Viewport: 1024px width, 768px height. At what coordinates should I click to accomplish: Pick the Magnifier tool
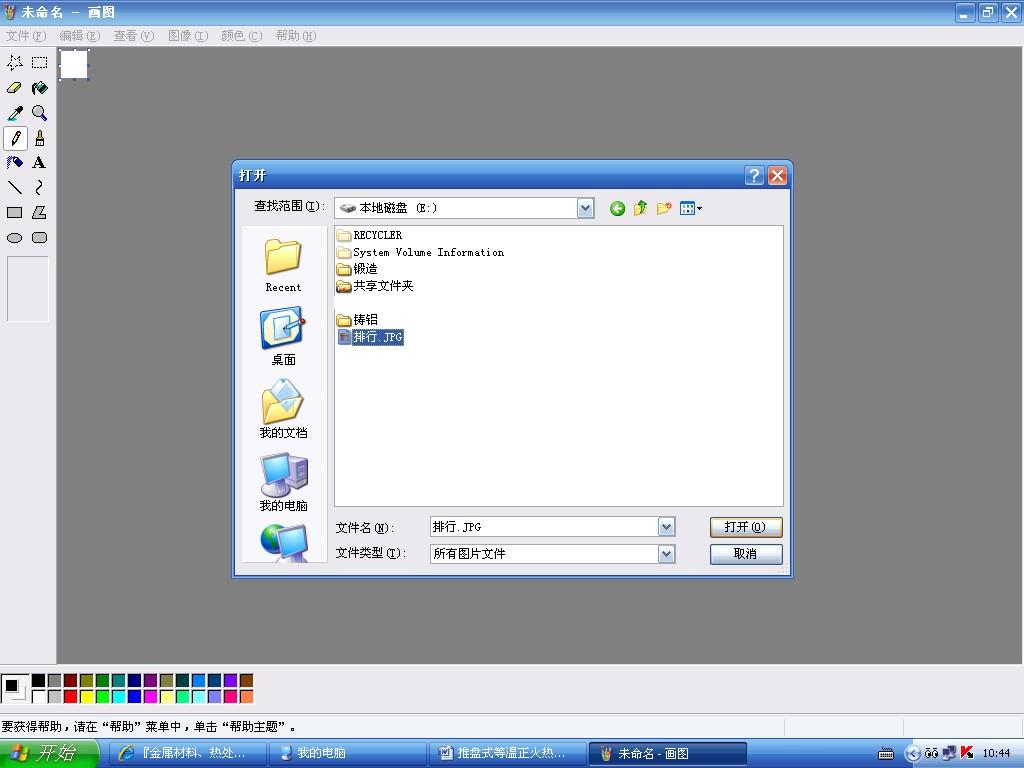click(x=39, y=112)
